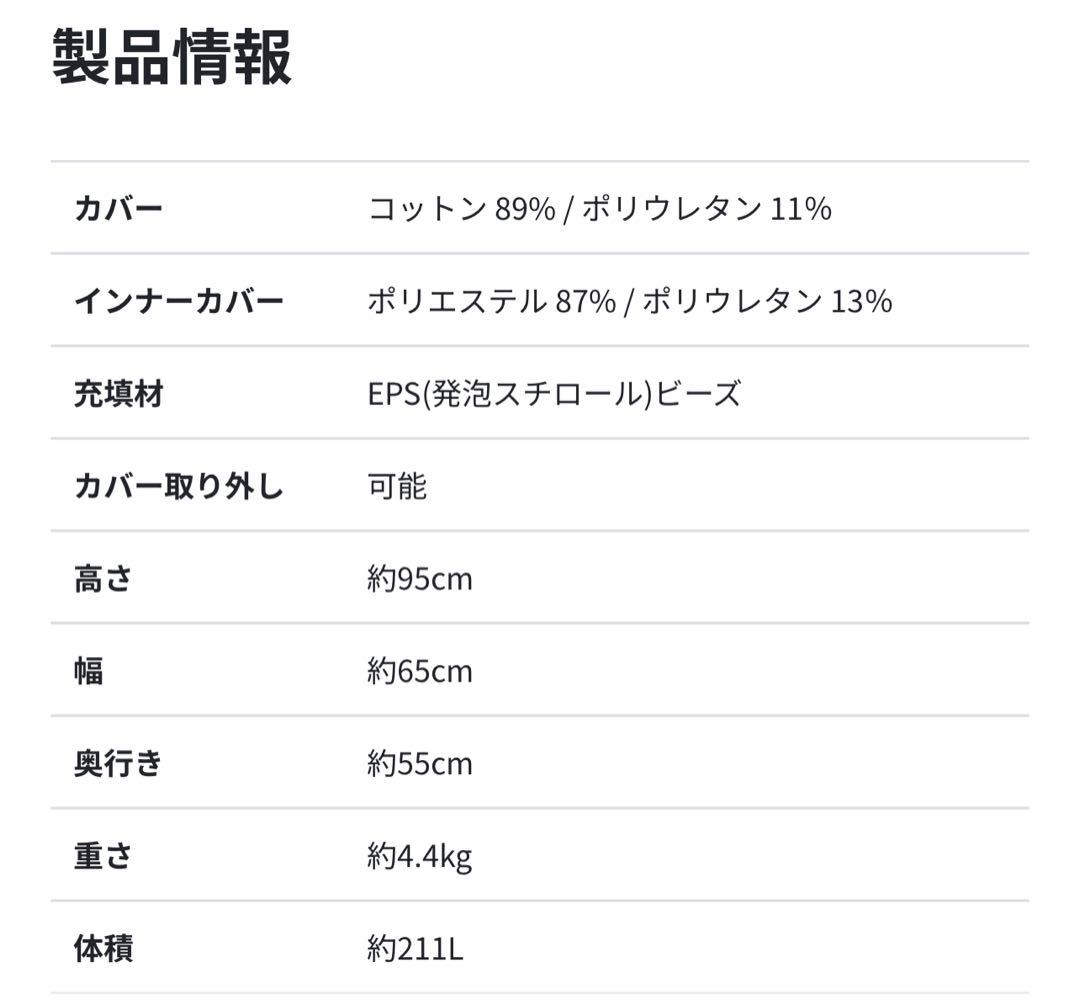Image resolution: width=1080 pixels, height=1001 pixels.
Task: Click the 約55cm depth value
Action: click(419, 764)
